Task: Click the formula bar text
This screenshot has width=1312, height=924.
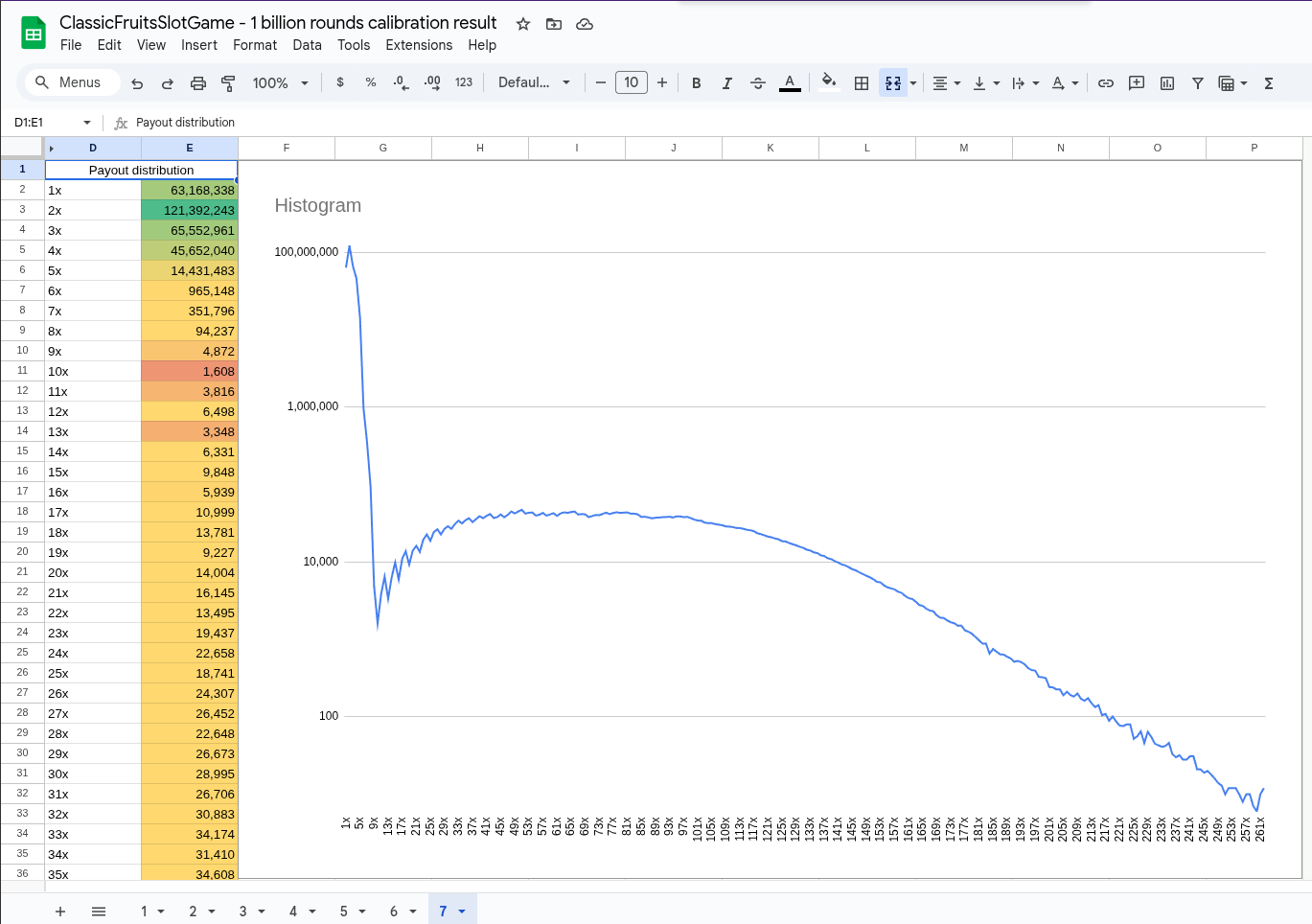Action: coord(185,123)
